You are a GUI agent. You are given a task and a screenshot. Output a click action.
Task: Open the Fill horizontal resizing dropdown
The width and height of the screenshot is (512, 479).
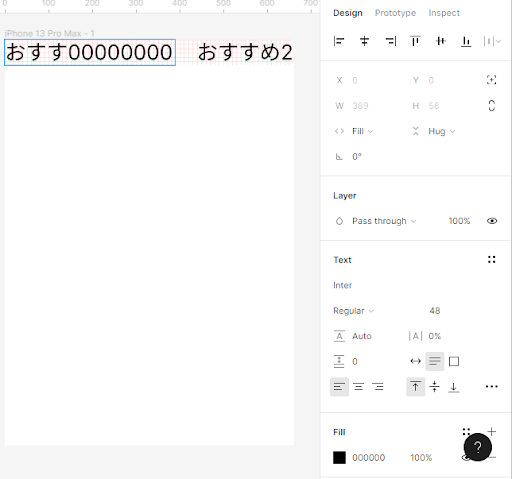click(x=363, y=131)
